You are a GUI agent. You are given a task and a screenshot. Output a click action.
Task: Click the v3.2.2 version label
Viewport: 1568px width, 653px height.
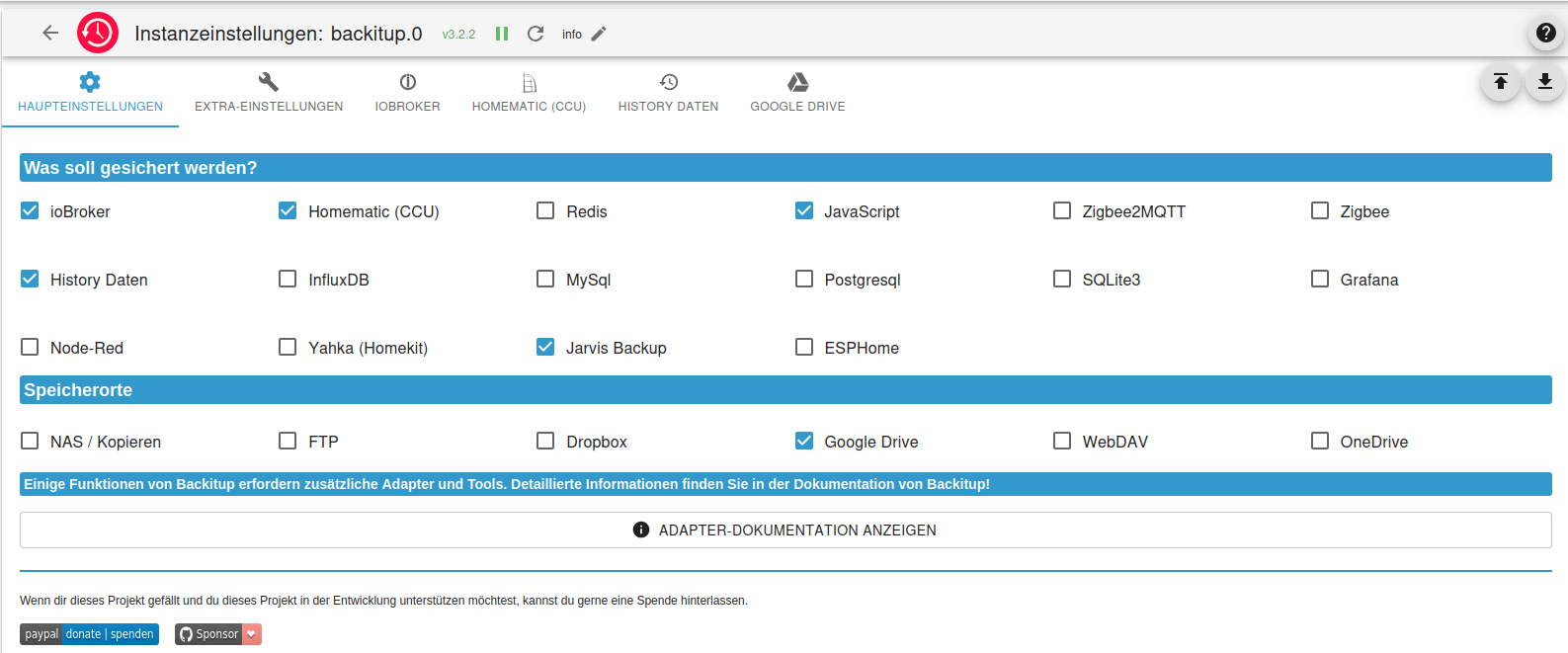pos(458,35)
